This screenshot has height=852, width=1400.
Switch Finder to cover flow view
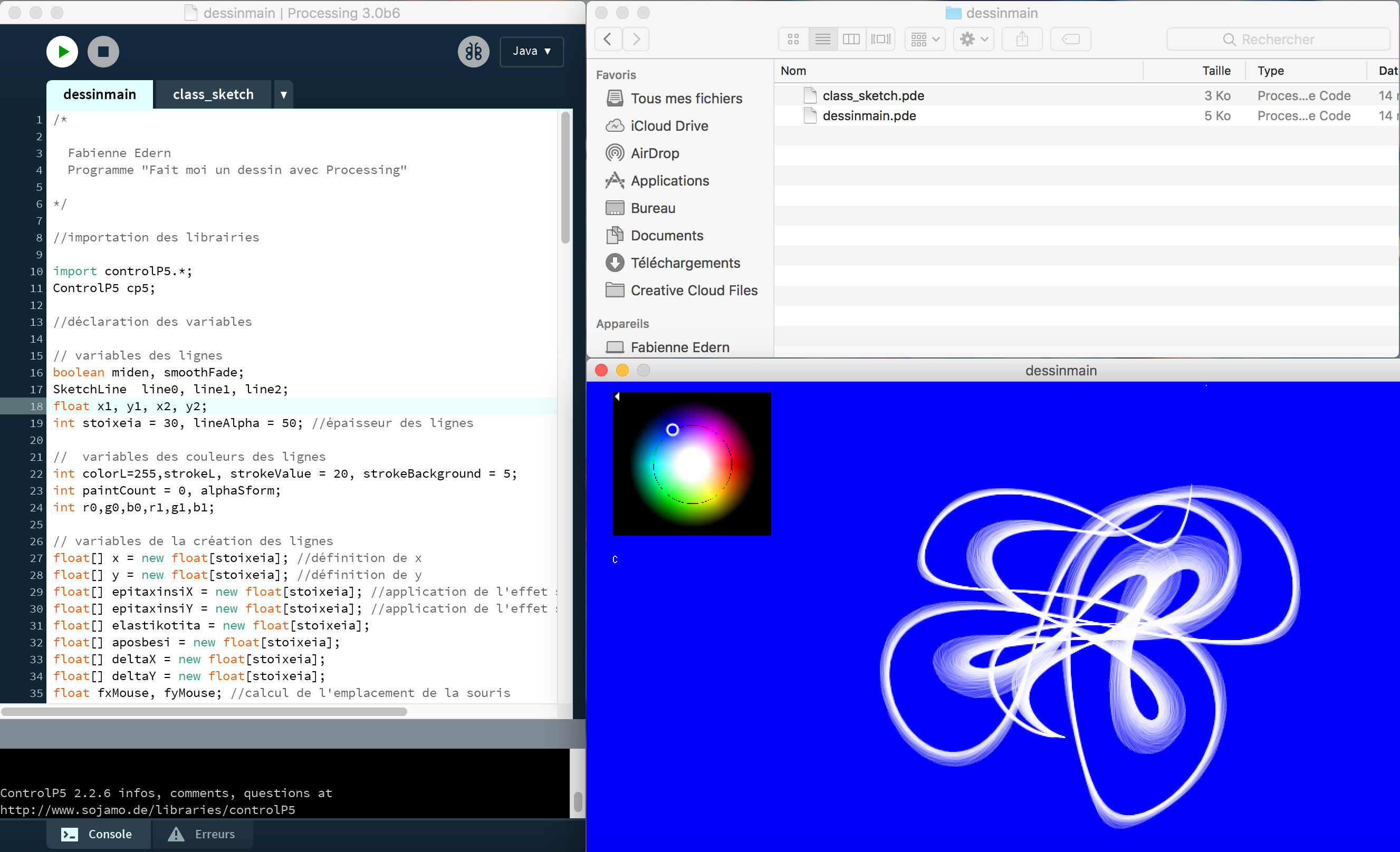pos(881,39)
